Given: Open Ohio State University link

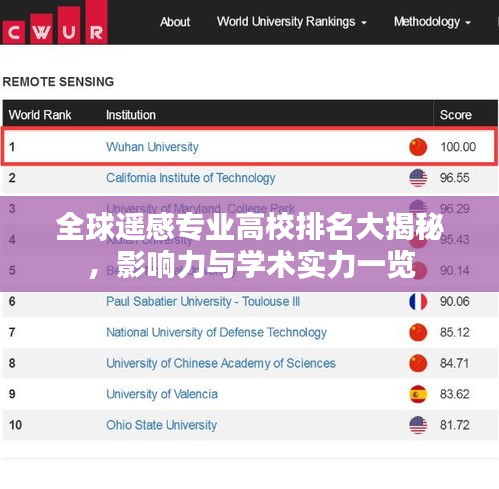Looking at the screenshot, I should tap(161, 425).
